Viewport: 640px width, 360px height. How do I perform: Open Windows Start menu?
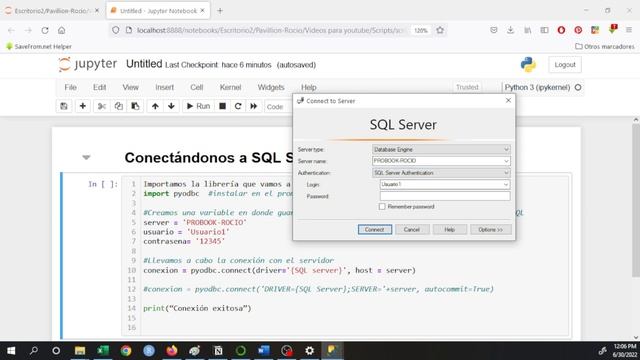[x=11, y=351]
